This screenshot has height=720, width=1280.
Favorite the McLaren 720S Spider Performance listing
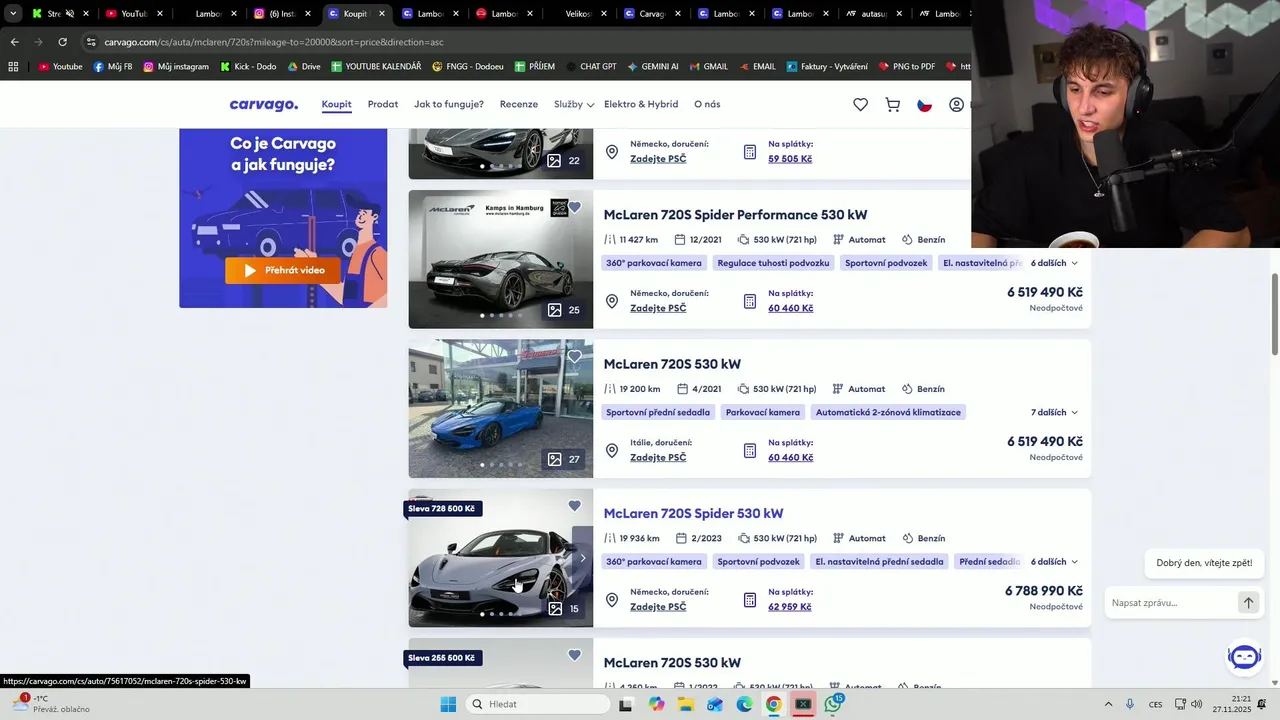pyautogui.click(x=574, y=207)
